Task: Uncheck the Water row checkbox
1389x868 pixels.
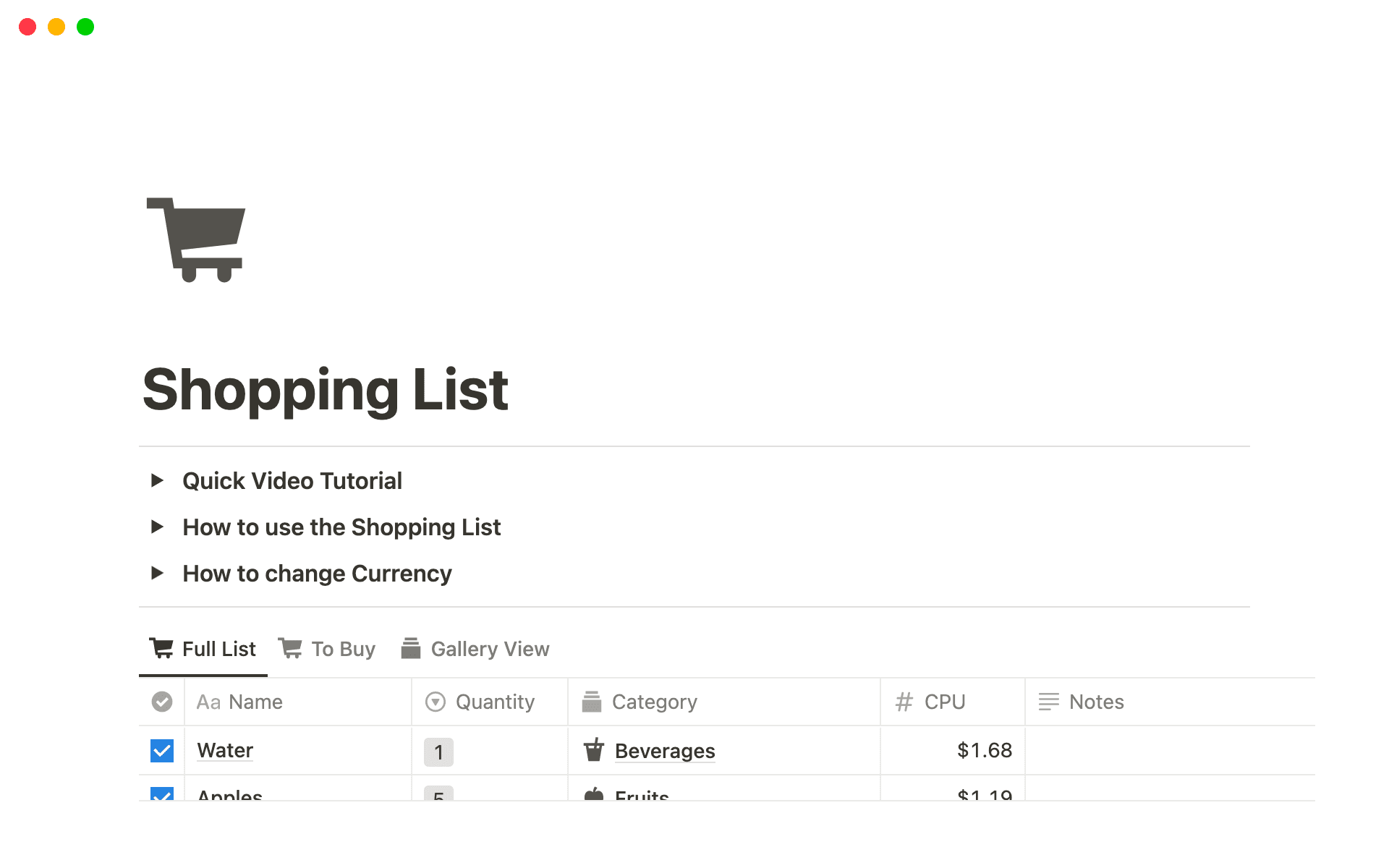Action: 161,750
